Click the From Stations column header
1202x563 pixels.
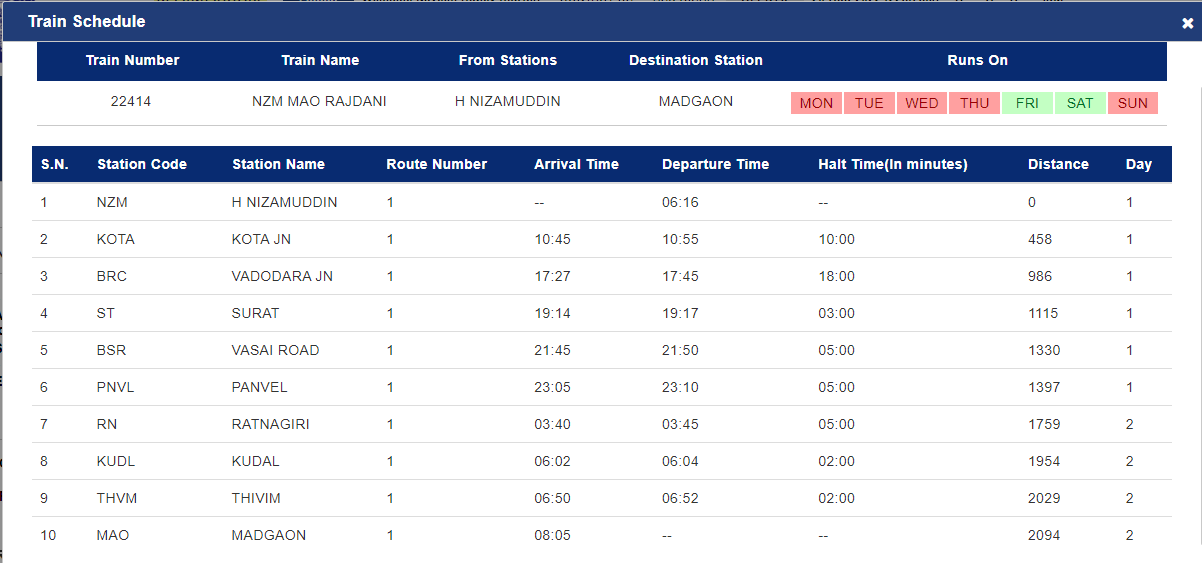tap(508, 60)
